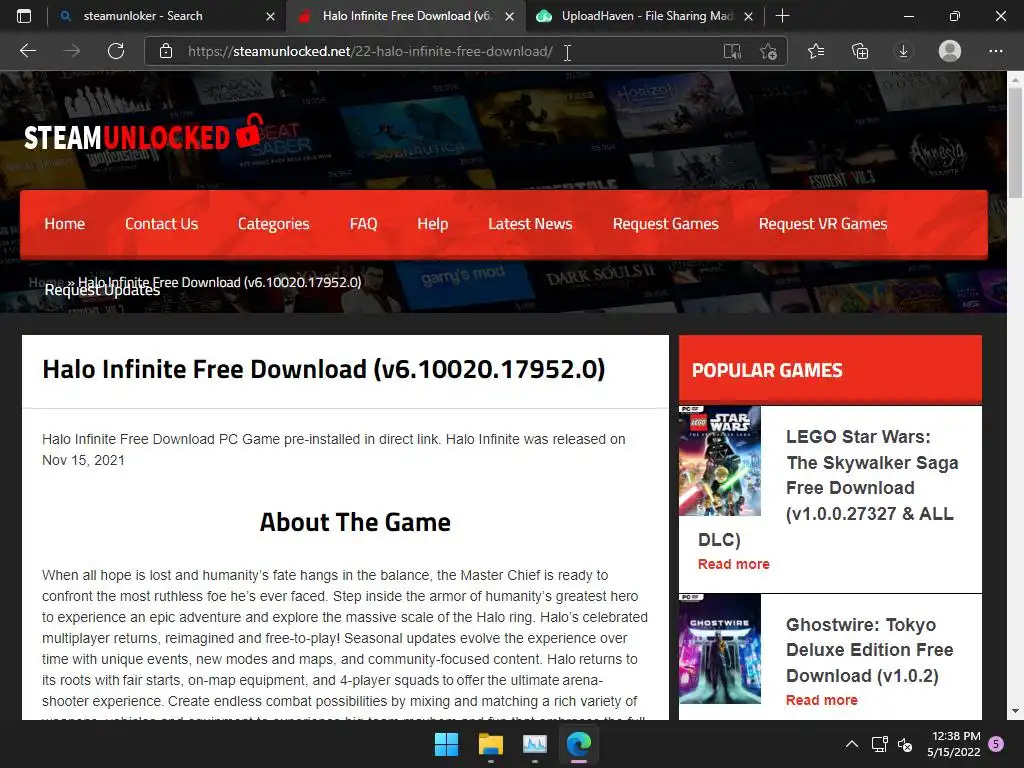Screen dimensions: 1024x768
Task: Open a new browser tab
Action: [x=782, y=16]
